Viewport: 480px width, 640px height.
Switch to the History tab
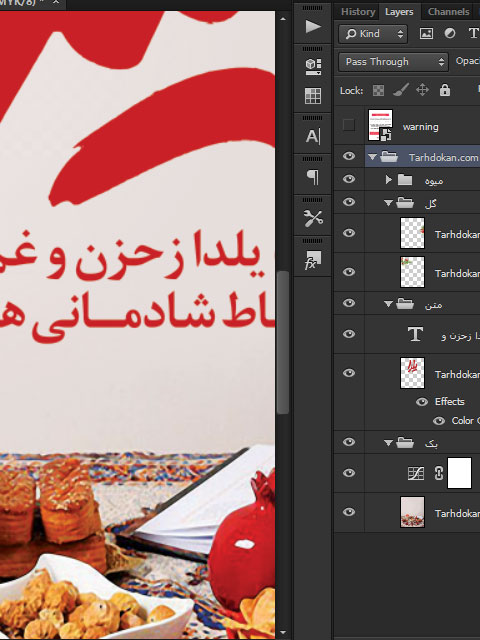(x=358, y=12)
